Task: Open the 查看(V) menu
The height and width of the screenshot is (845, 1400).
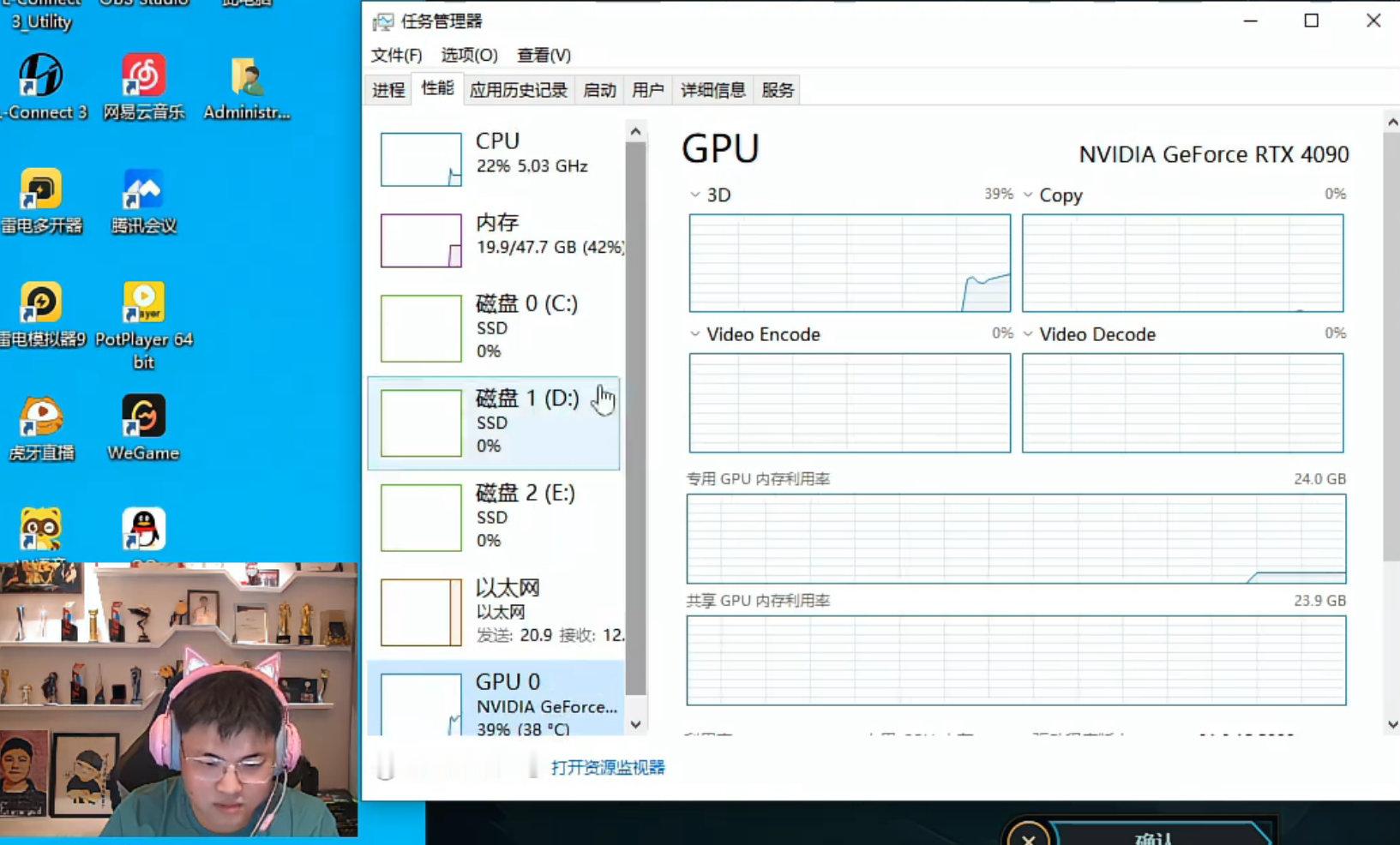Action: [x=544, y=55]
